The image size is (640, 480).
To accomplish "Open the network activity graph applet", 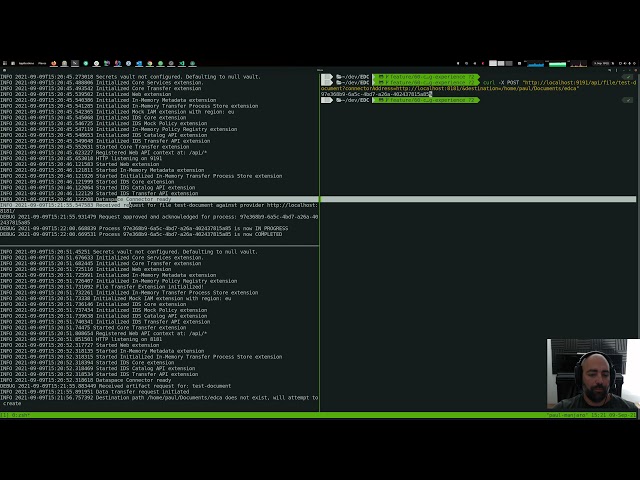I will coord(578,64).
